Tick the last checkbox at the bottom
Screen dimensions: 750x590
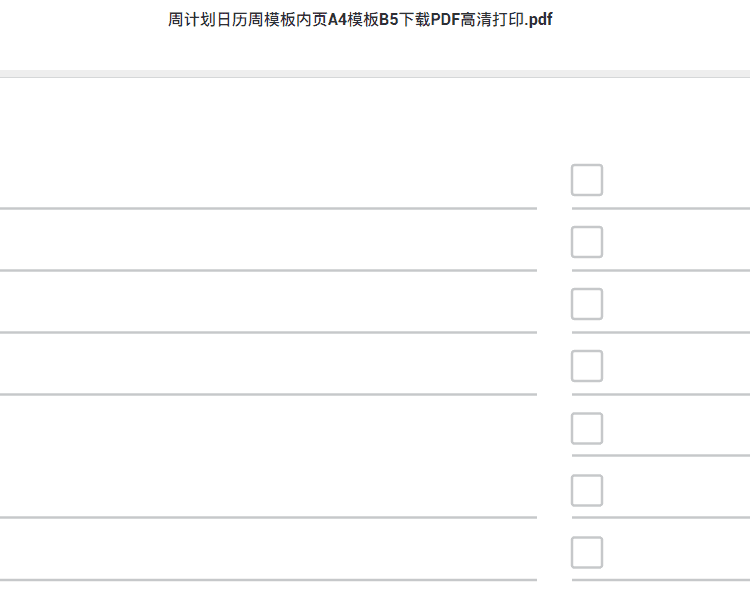pyautogui.click(x=587, y=552)
